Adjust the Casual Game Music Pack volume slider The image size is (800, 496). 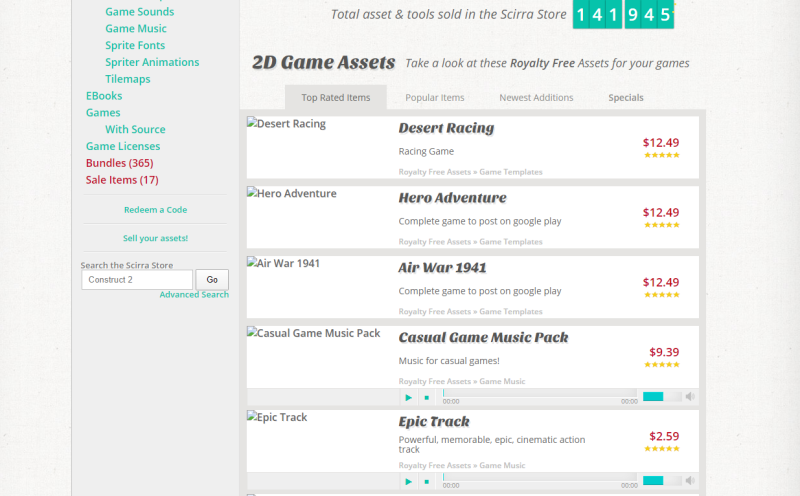pyautogui.click(x=662, y=396)
